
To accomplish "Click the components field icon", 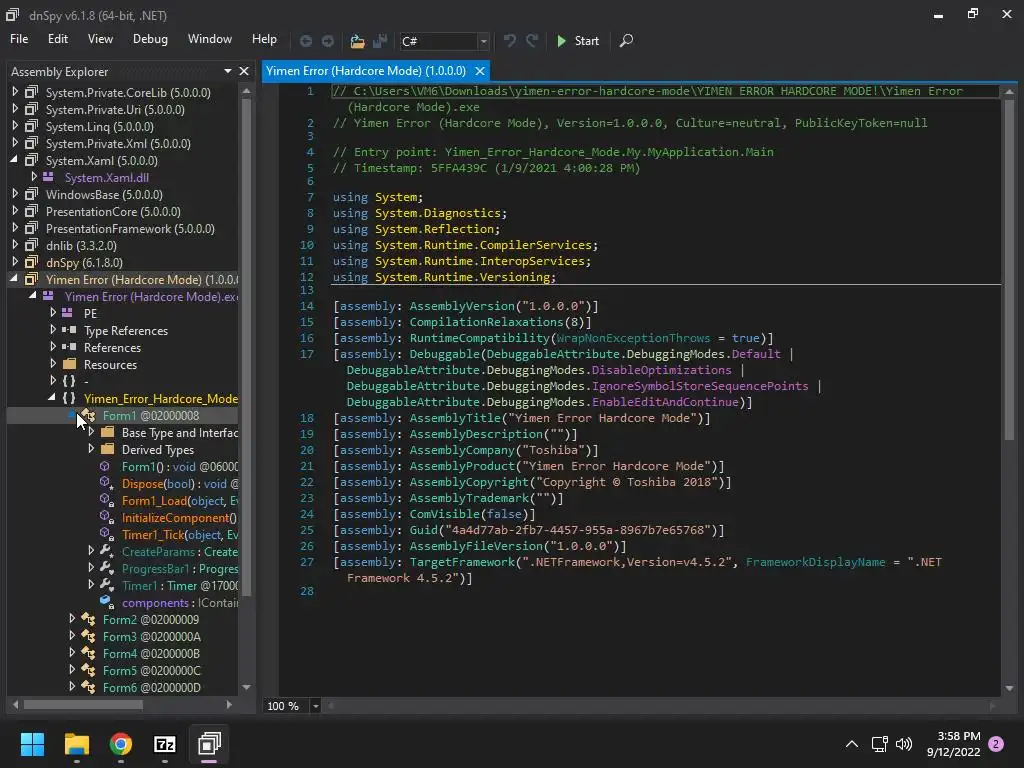I will (106, 603).
